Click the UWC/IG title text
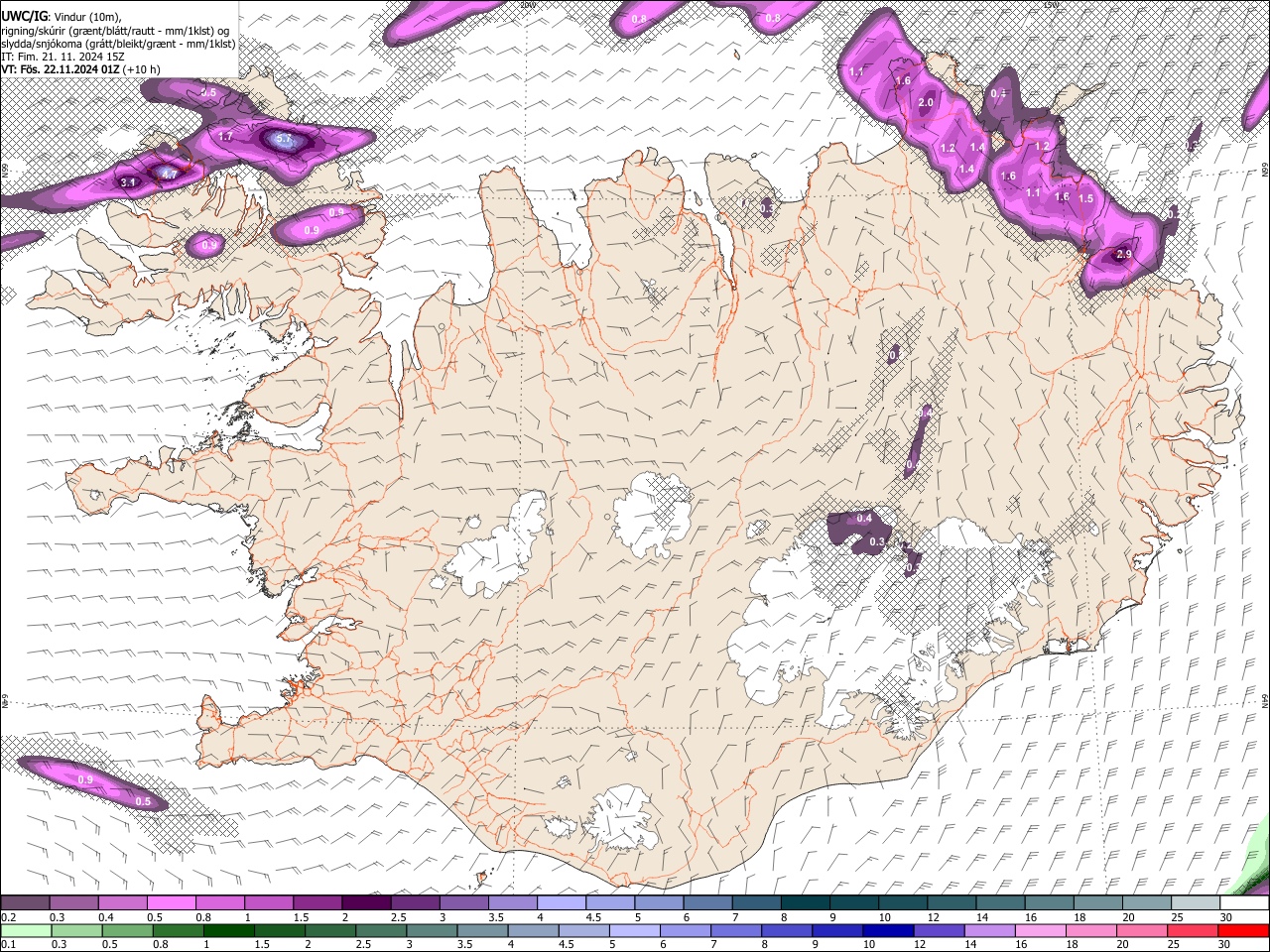The width and height of the screenshot is (1270, 952). 23,16
